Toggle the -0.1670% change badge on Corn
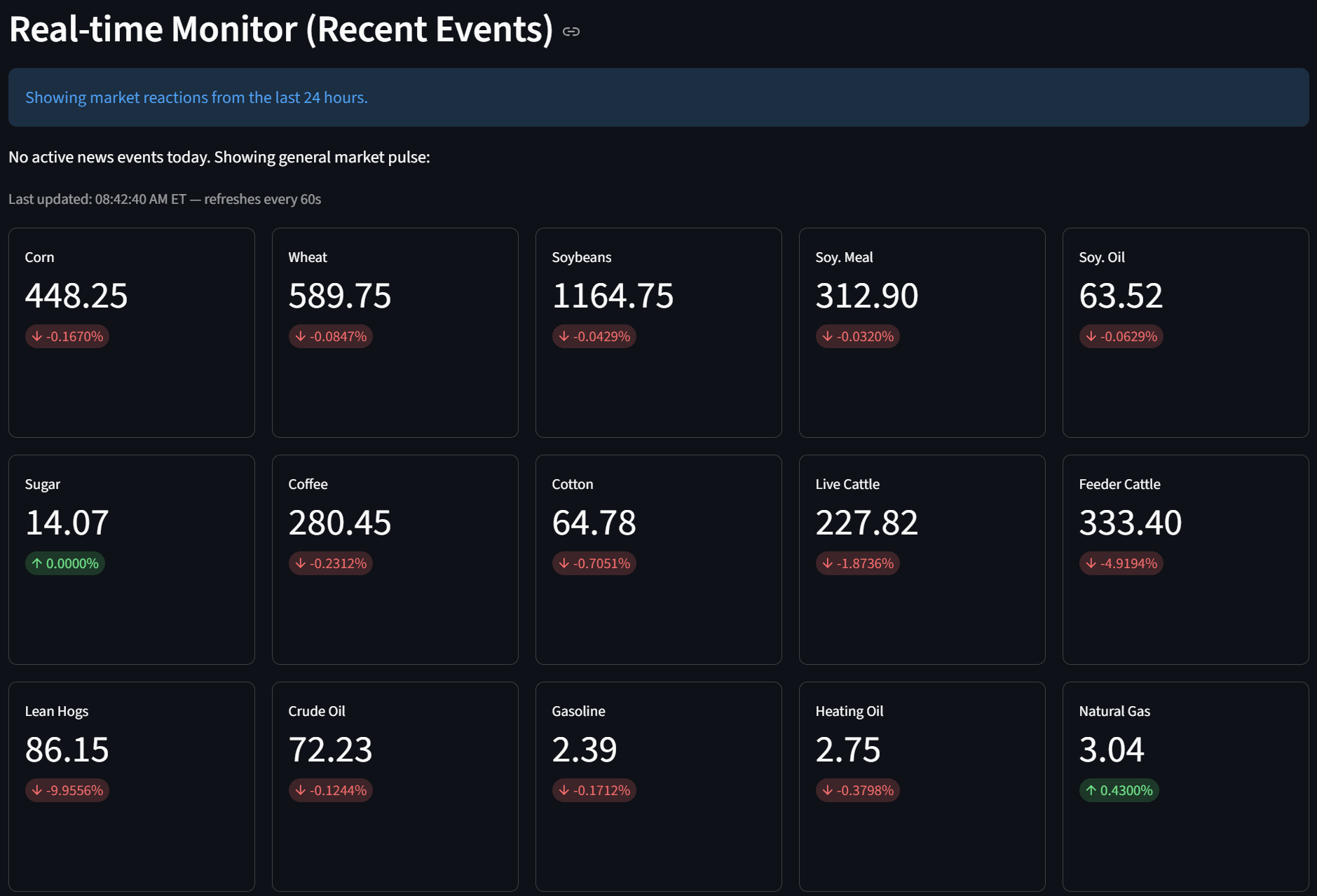 click(x=67, y=336)
